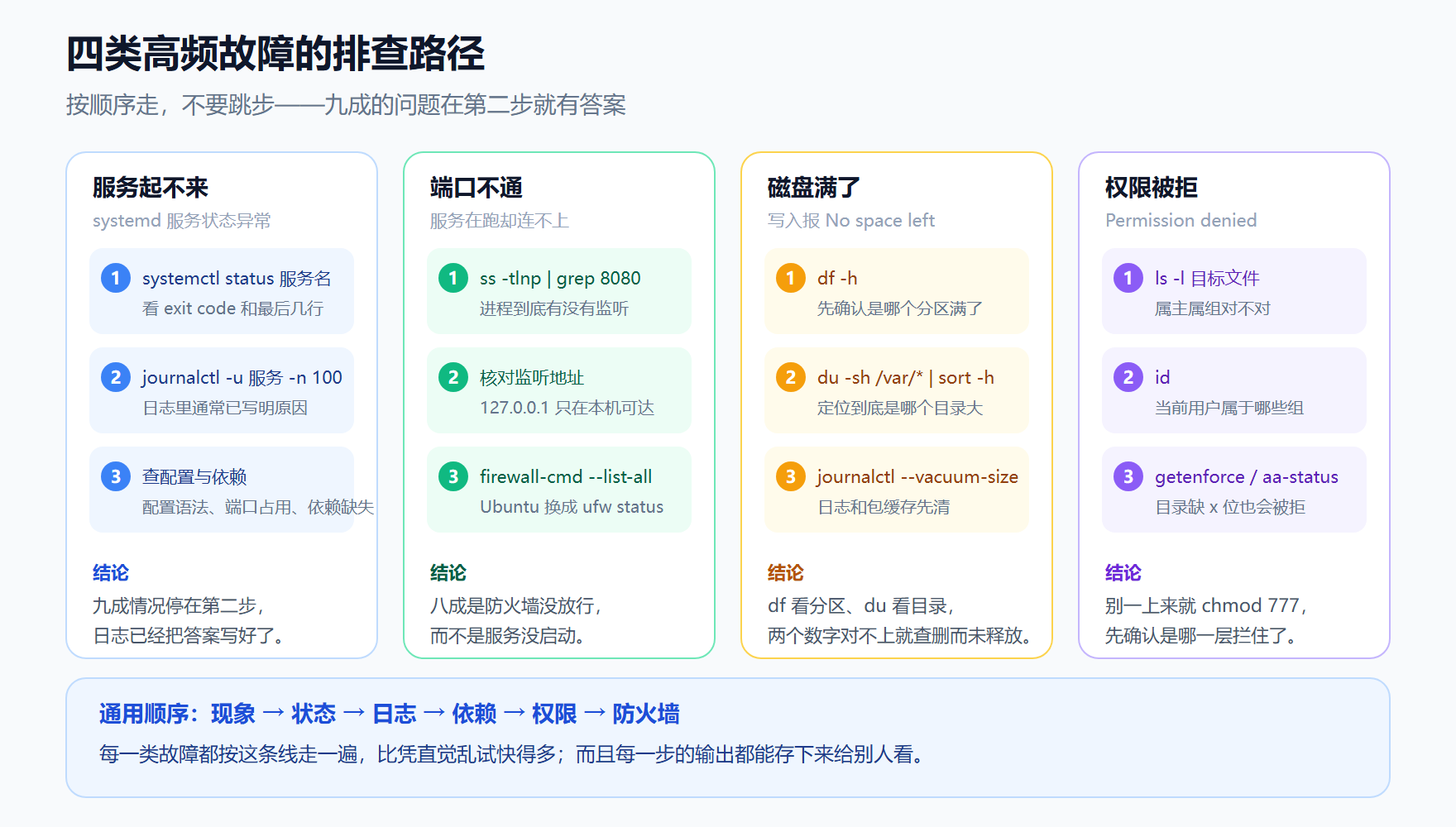Click step 1 badge beside ls -l 目标文件
The height and width of the screenshot is (827, 1456).
(1128, 278)
